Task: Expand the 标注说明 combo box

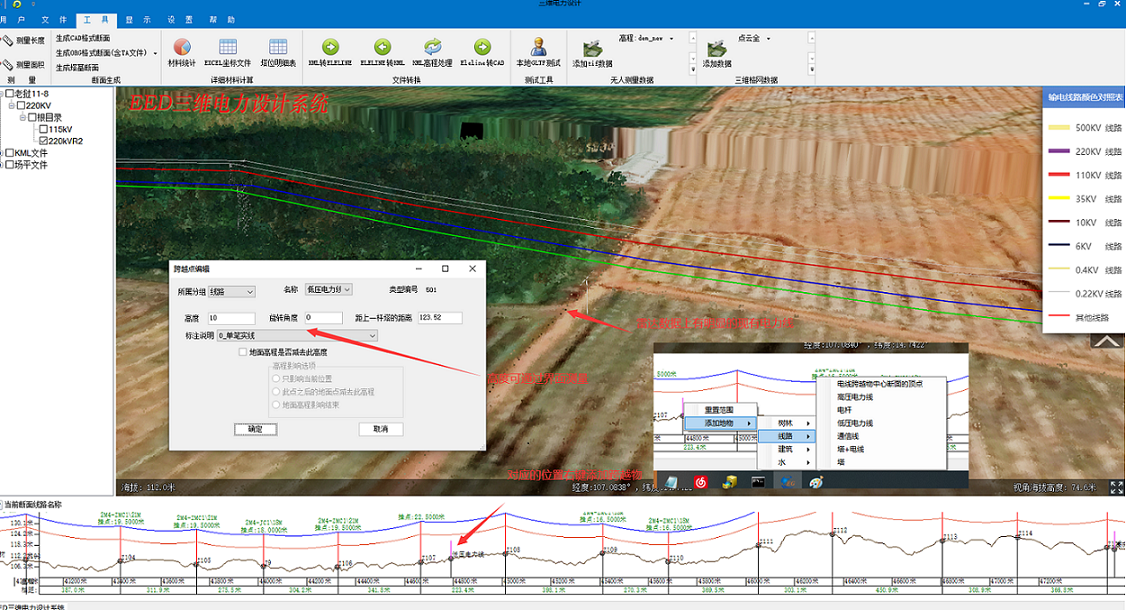Action: coord(372,336)
